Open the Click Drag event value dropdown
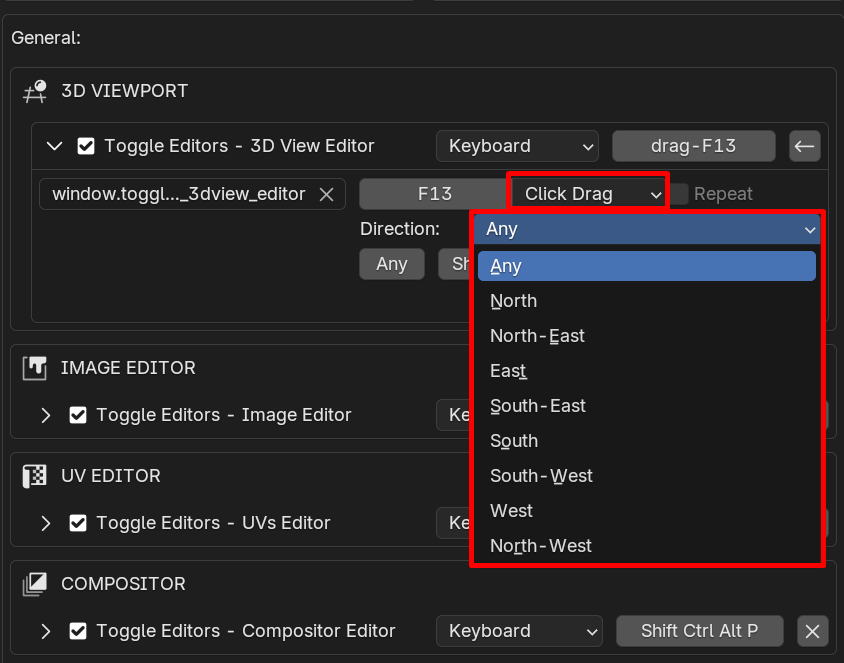The image size is (844, 663). [x=589, y=194]
